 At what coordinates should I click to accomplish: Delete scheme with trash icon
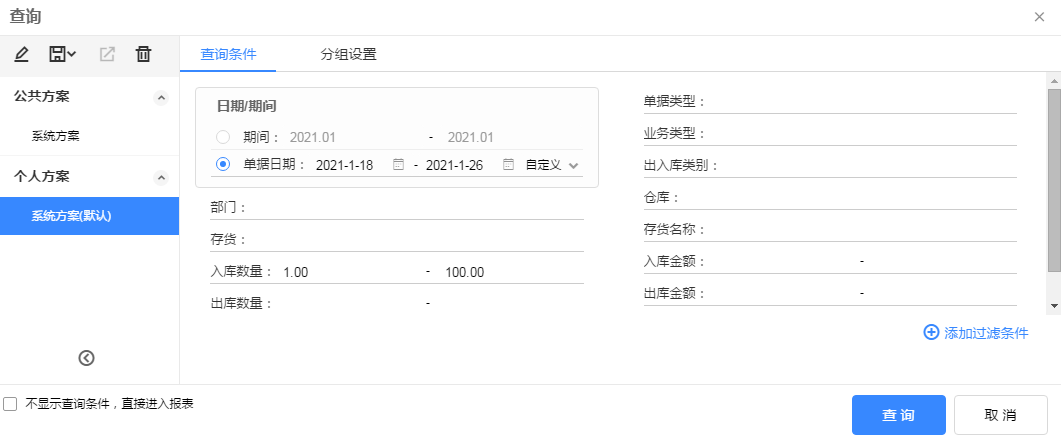coord(143,54)
